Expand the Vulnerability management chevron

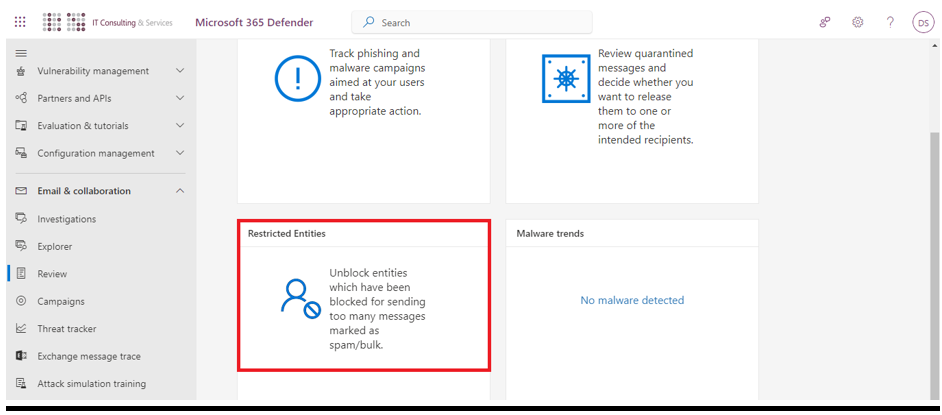click(x=180, y=71)
